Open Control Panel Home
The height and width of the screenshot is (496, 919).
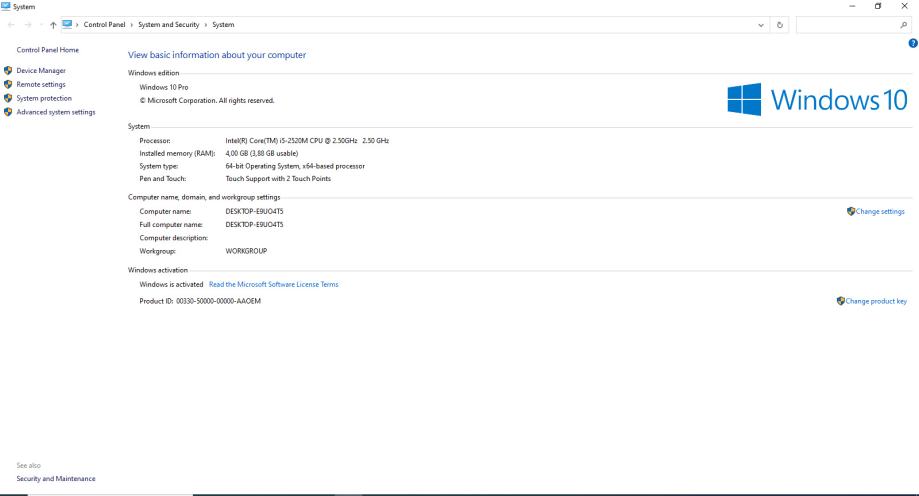(47, 50)
